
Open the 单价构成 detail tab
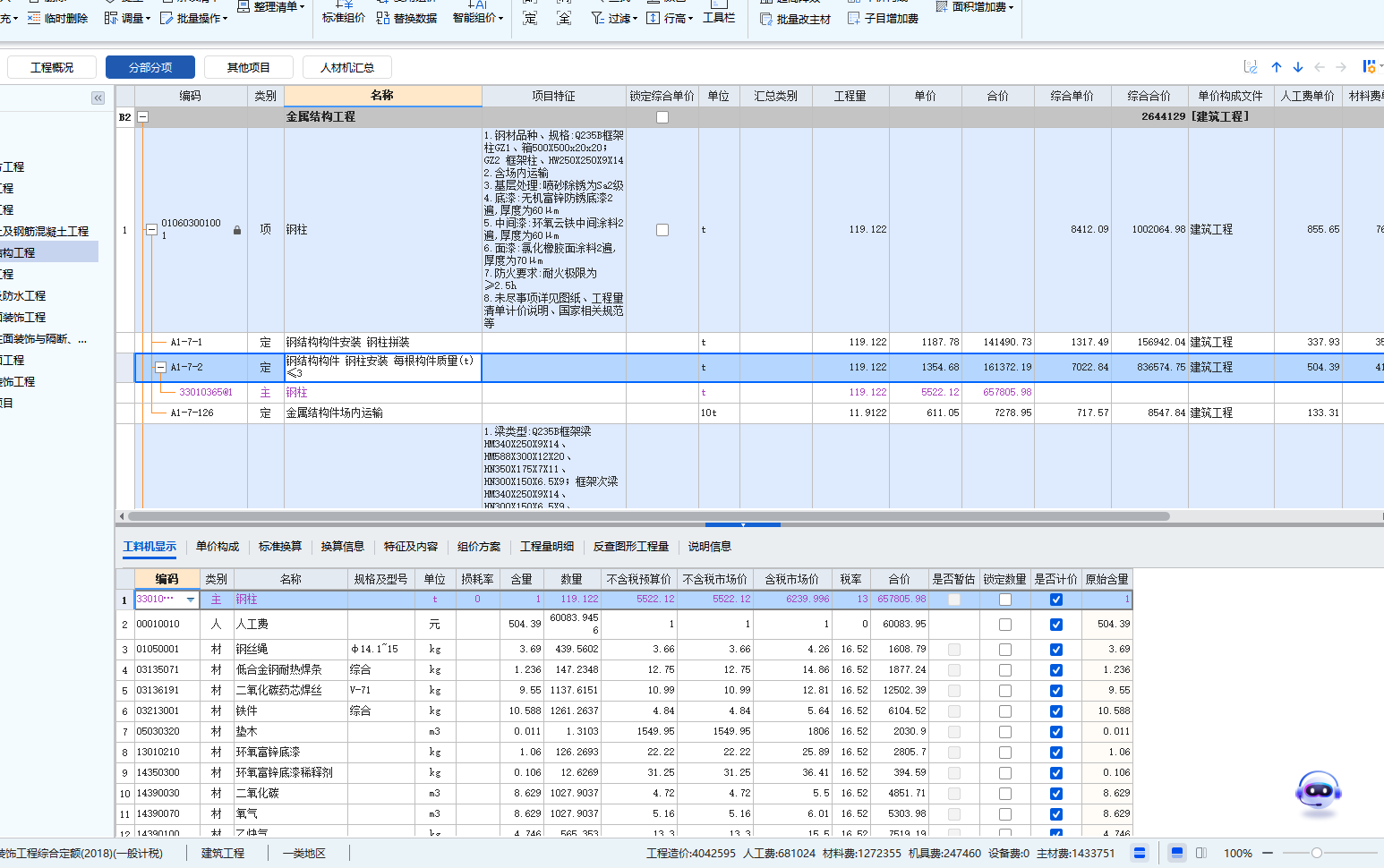click(x=218, y=547)
